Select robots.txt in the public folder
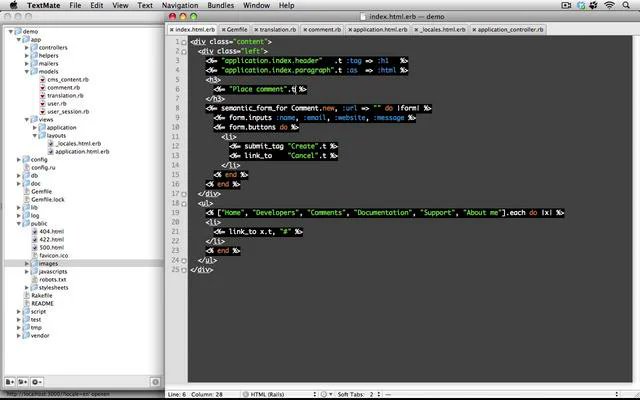Screen dimensions: 640x400 (x=53, y=280)
